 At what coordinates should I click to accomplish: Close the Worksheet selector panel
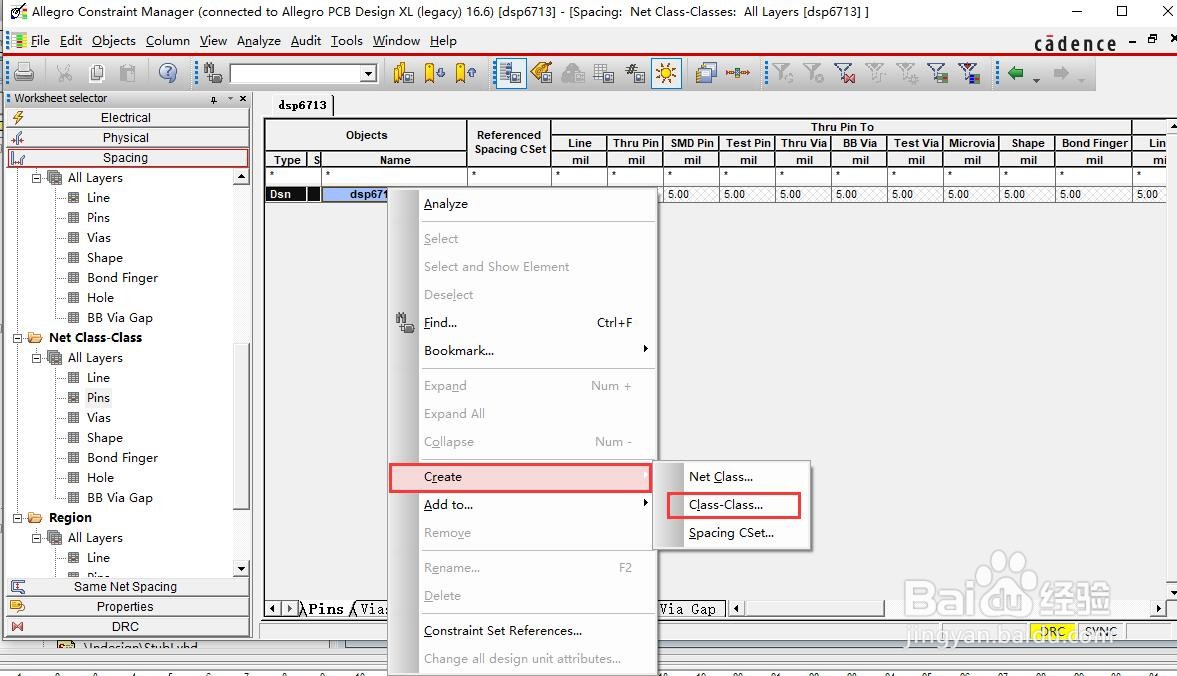tap(242, 98)
